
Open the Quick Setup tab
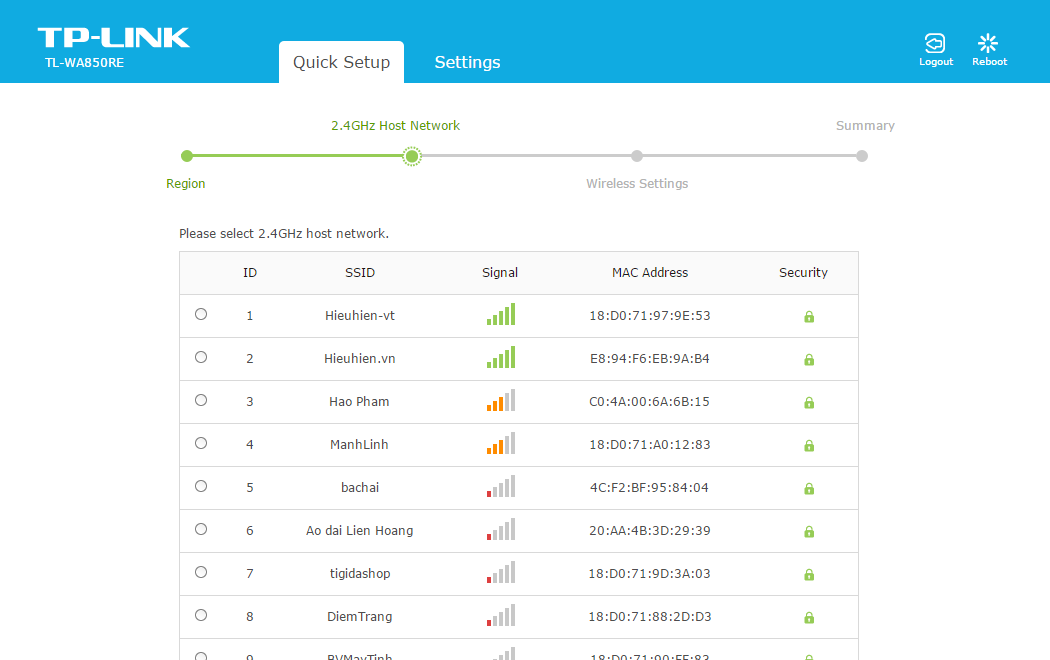pyautogui.click(x=341, y=62)
